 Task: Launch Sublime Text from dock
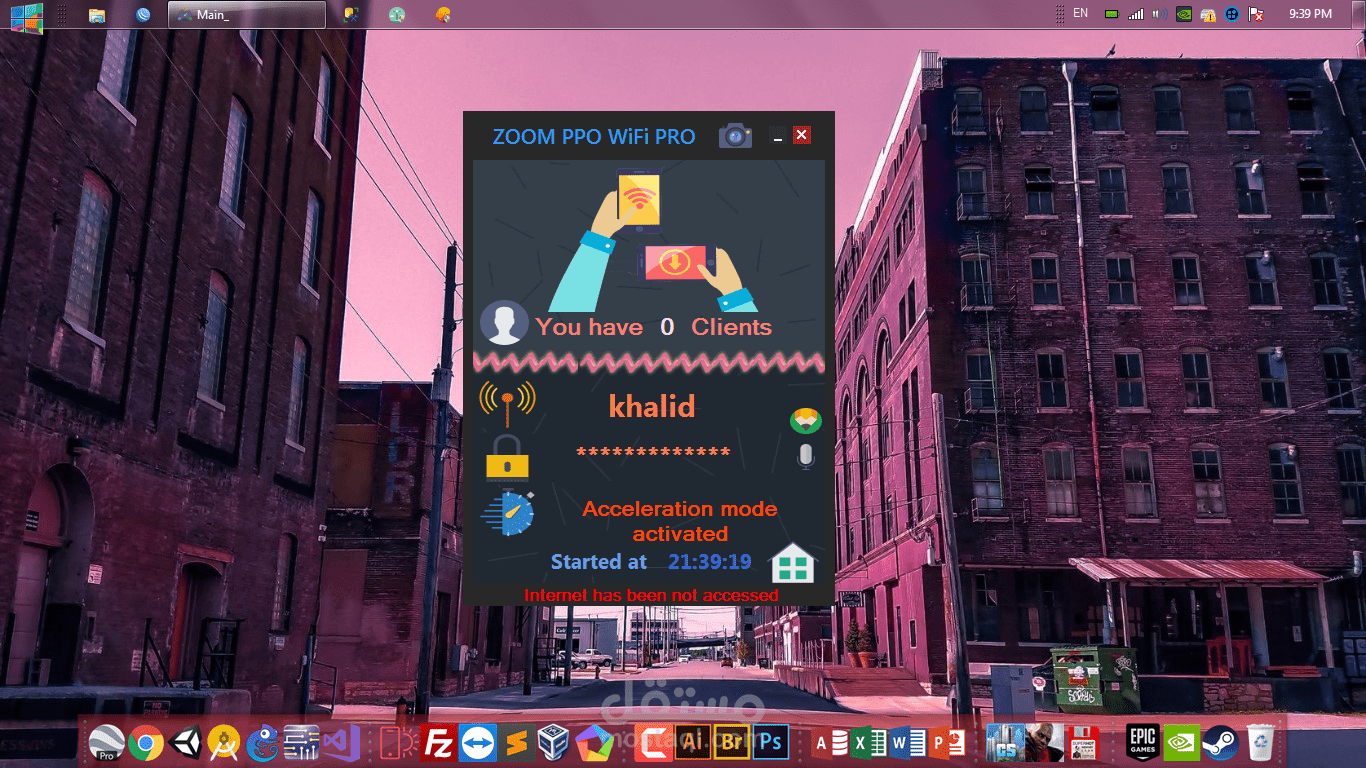coord(517,743)
